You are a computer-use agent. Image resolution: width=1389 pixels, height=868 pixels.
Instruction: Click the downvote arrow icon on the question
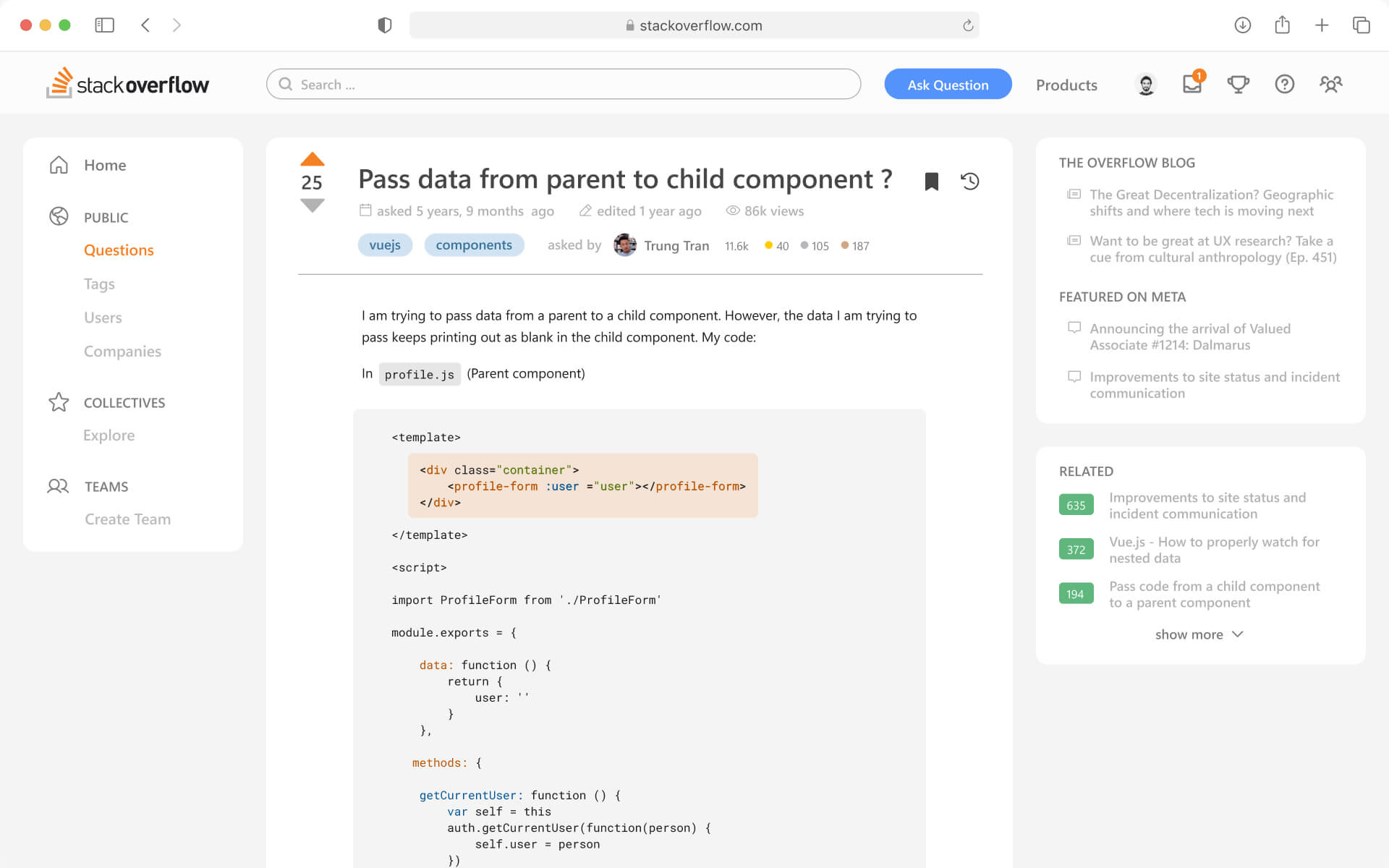point(311,205)
